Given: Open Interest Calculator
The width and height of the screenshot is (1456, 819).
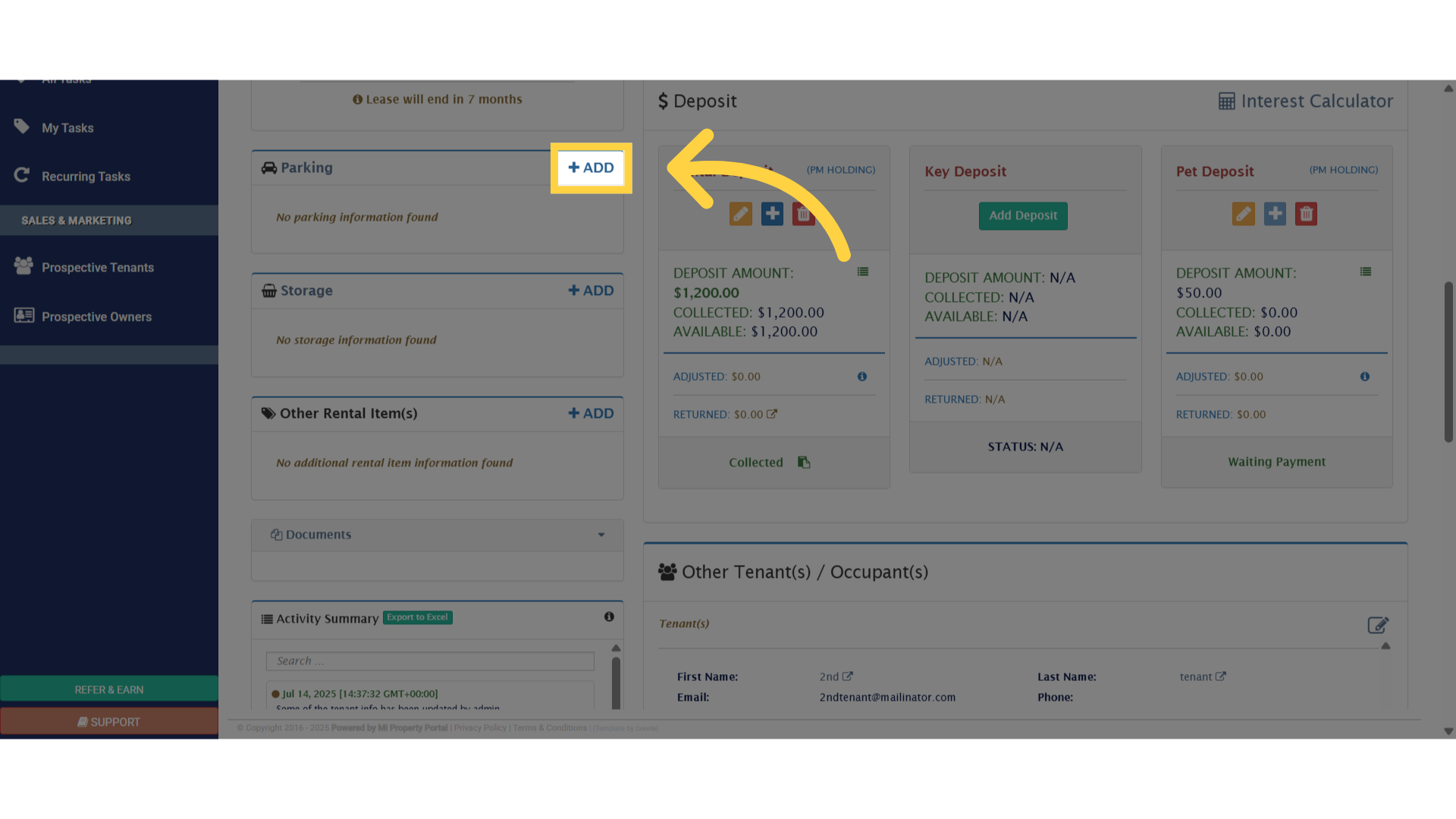Looking at the screenshot, I should click(x=1306, y=101).
